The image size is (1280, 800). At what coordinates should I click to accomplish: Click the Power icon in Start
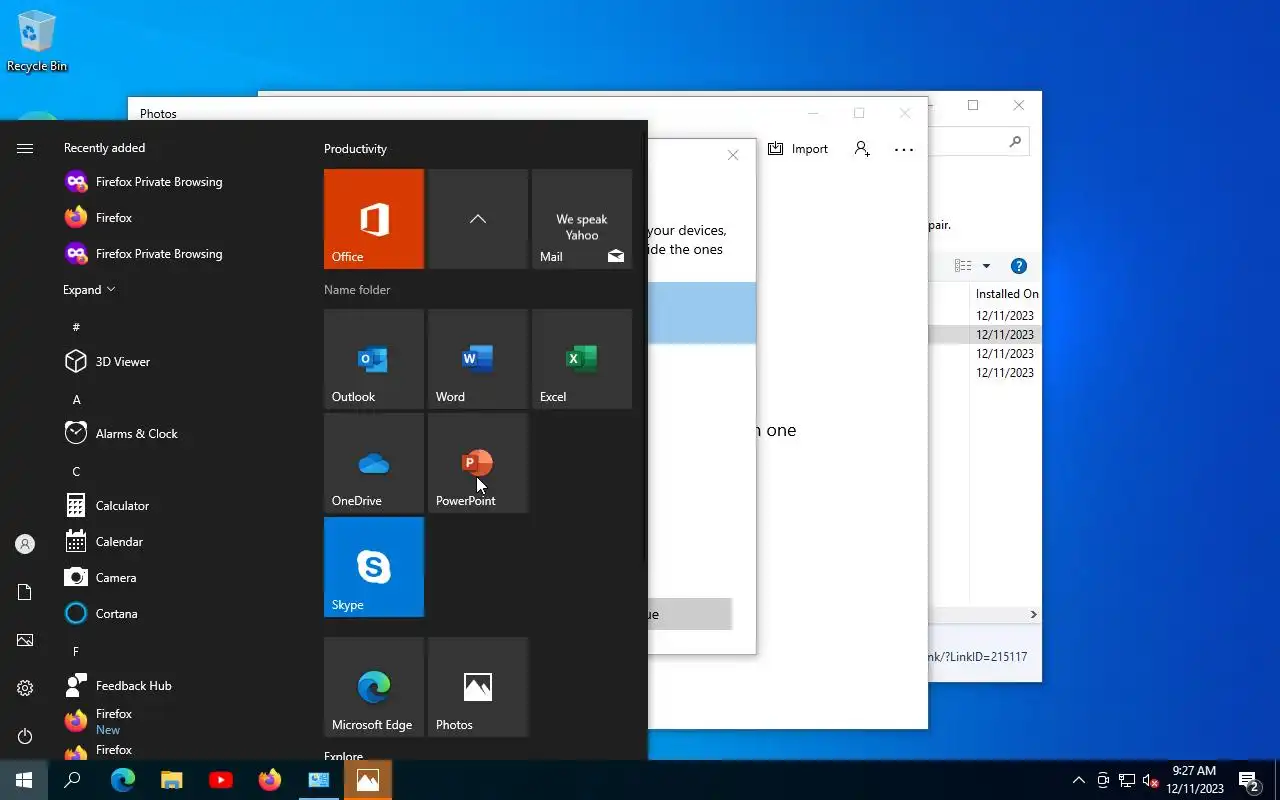25,736
